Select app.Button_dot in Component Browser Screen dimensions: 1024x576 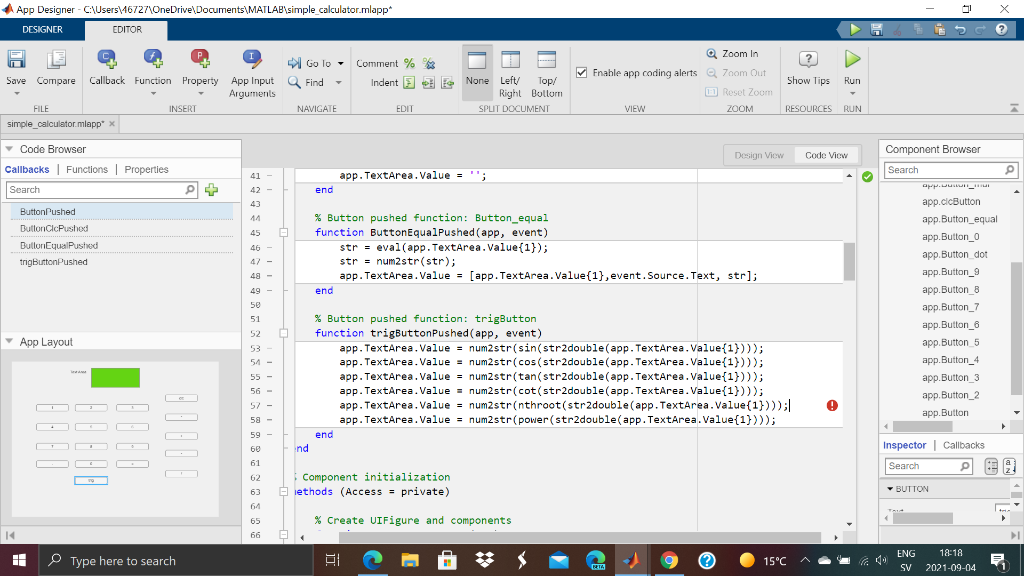click(x=954, y=254)
